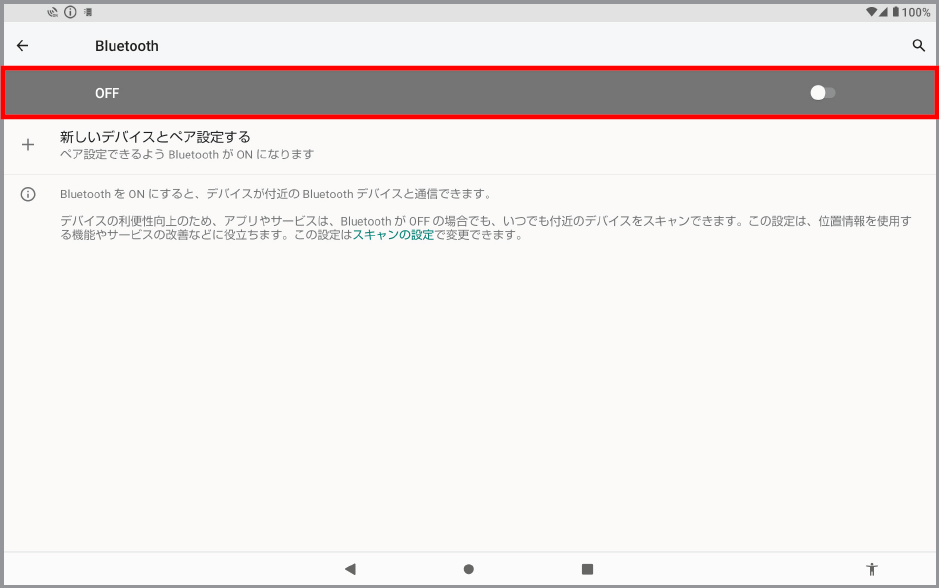Click text ペア設定できるよう Bluetooth が ON になります
939x588 pixels.
(x=187, y=154)
